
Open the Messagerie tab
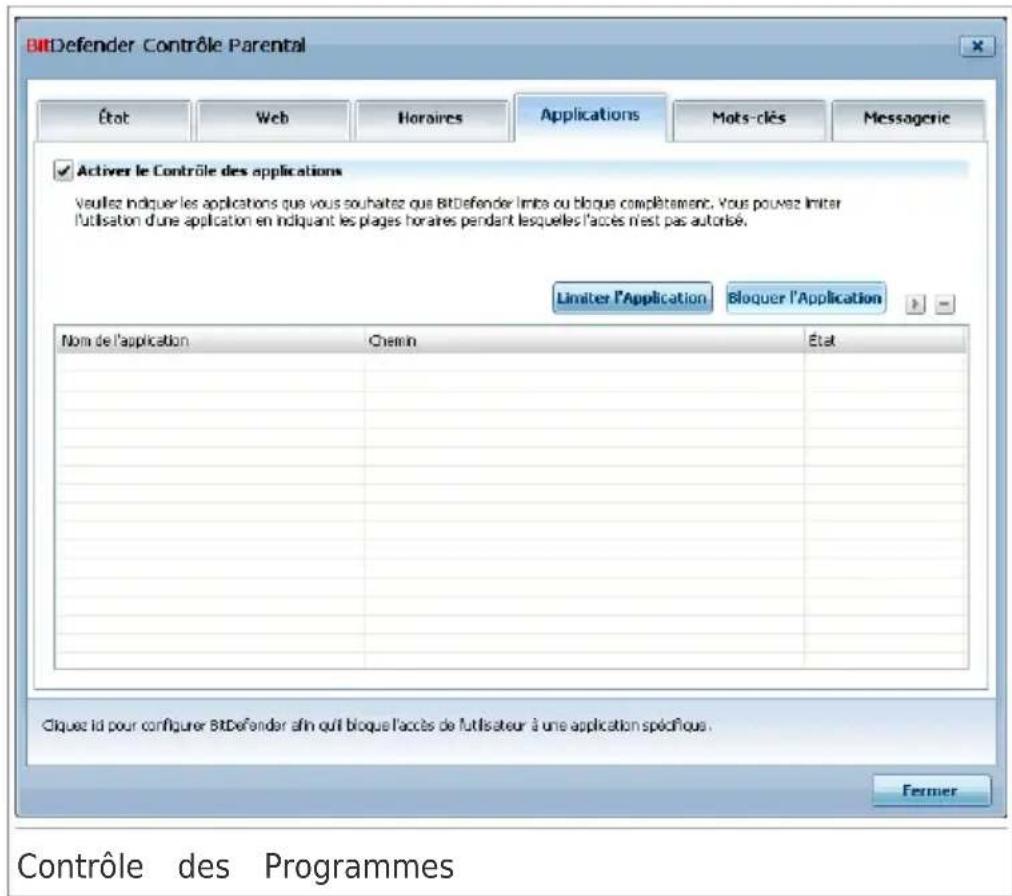tap(907, 119)
